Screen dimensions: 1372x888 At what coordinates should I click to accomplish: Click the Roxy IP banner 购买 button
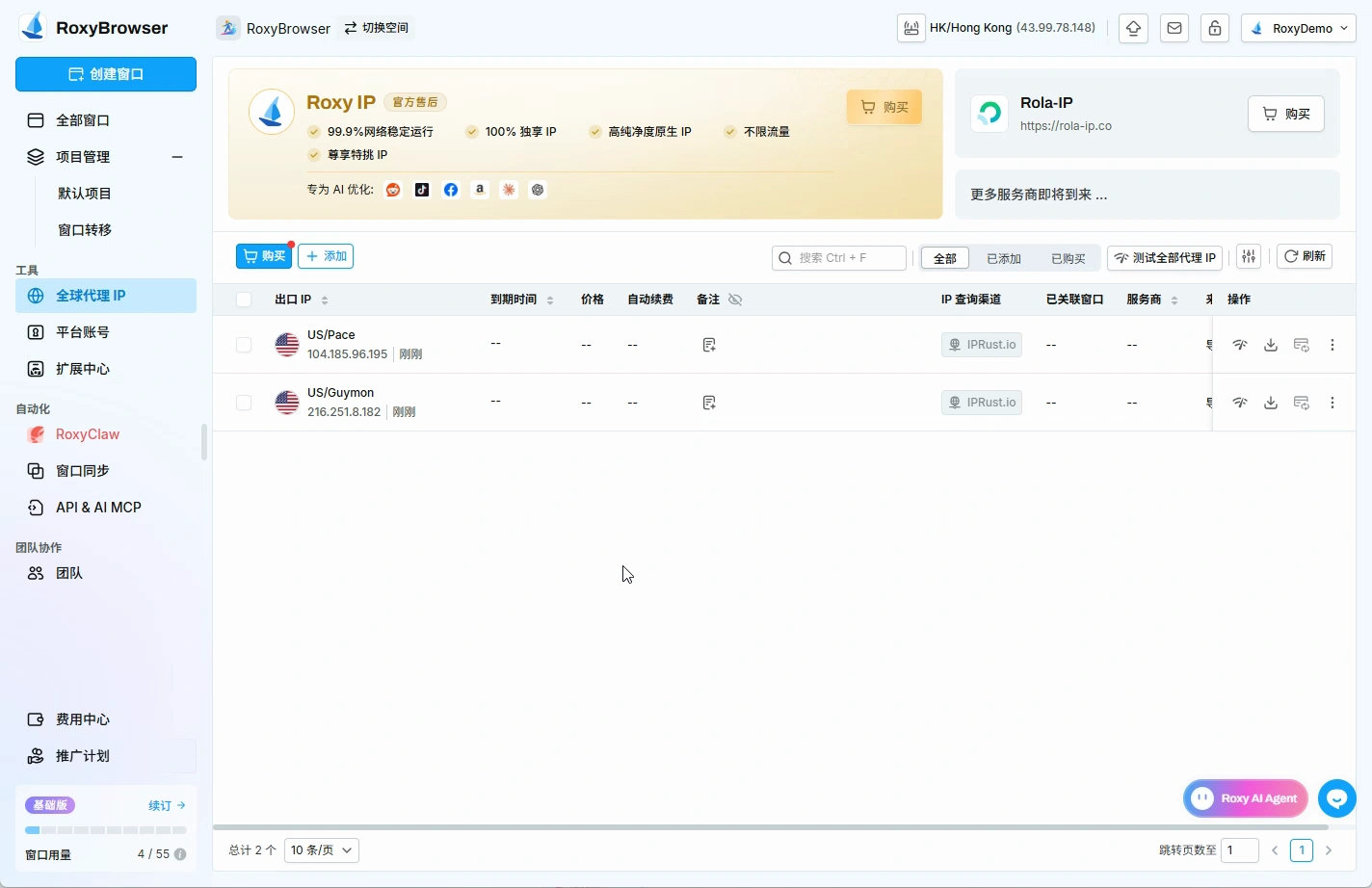pyautogui.click(x=884, y=107)
